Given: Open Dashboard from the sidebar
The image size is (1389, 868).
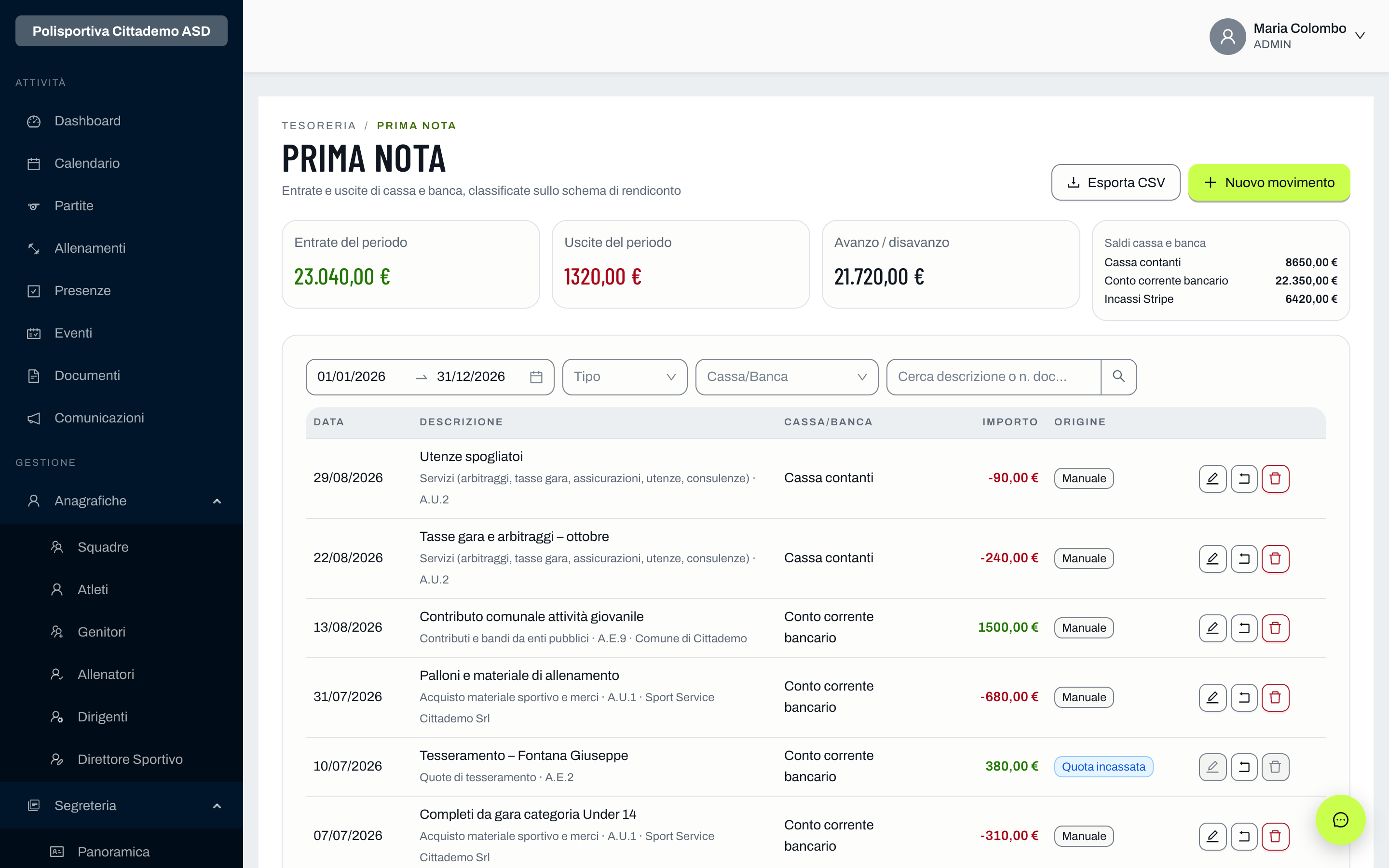Looking at the screenshot, I should tap(122, 121).
